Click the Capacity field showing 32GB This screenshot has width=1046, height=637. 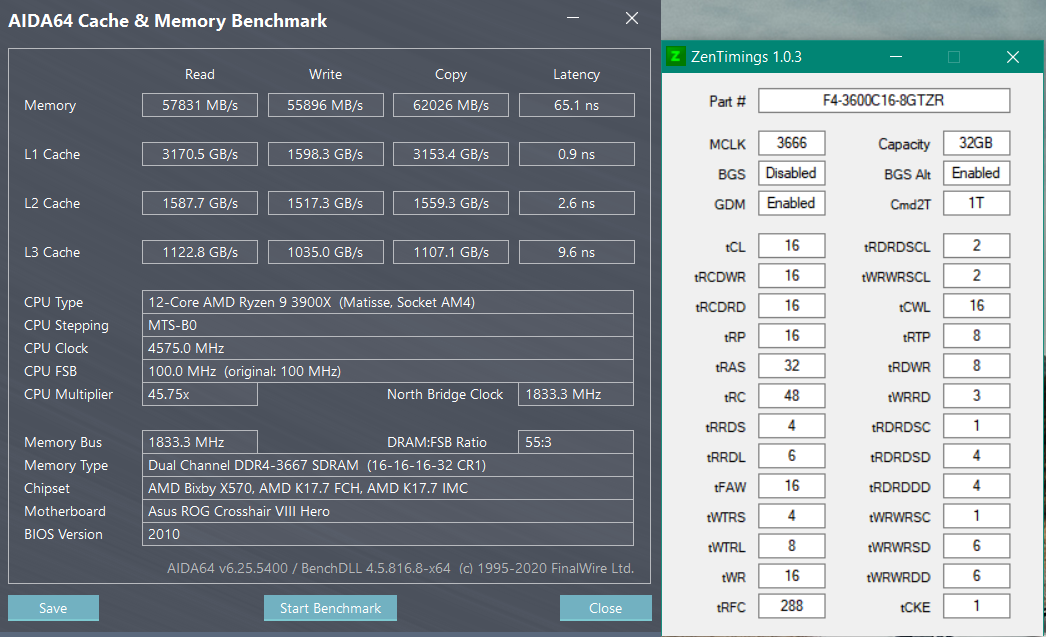[977, 143]
